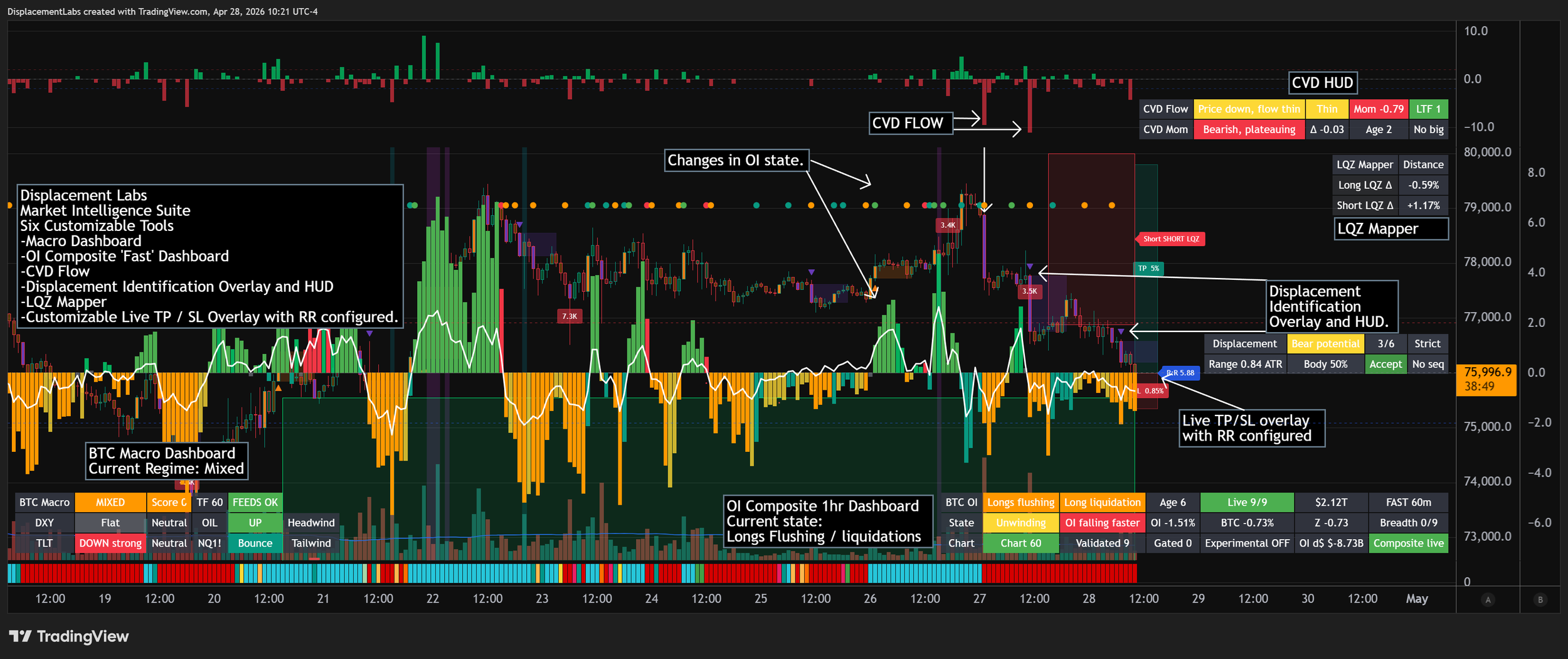Click the 'Validated 9' cell
The width and height of the screenshot is (1568, 659).
tap(1102, 543)
